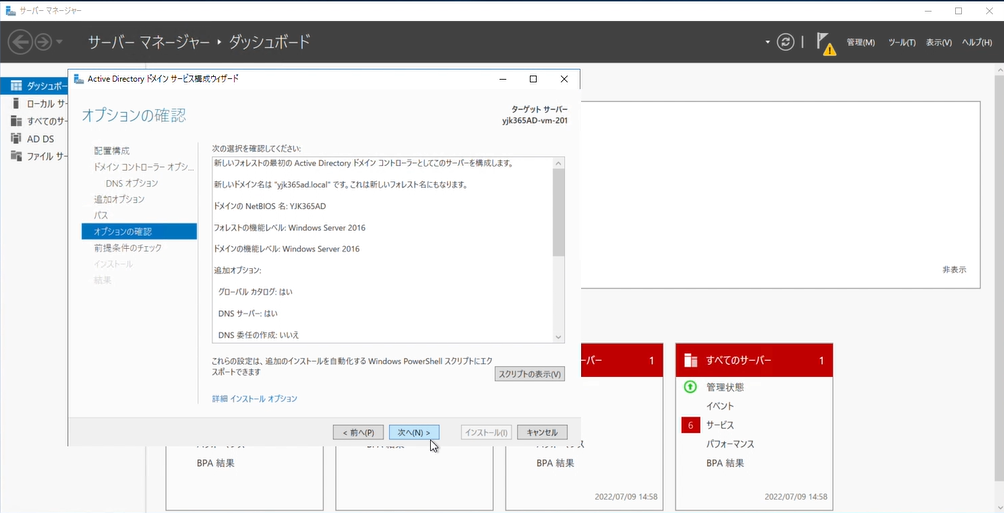
Task: Click 非表示 link in the welcome panel
Action: (954, 270)
